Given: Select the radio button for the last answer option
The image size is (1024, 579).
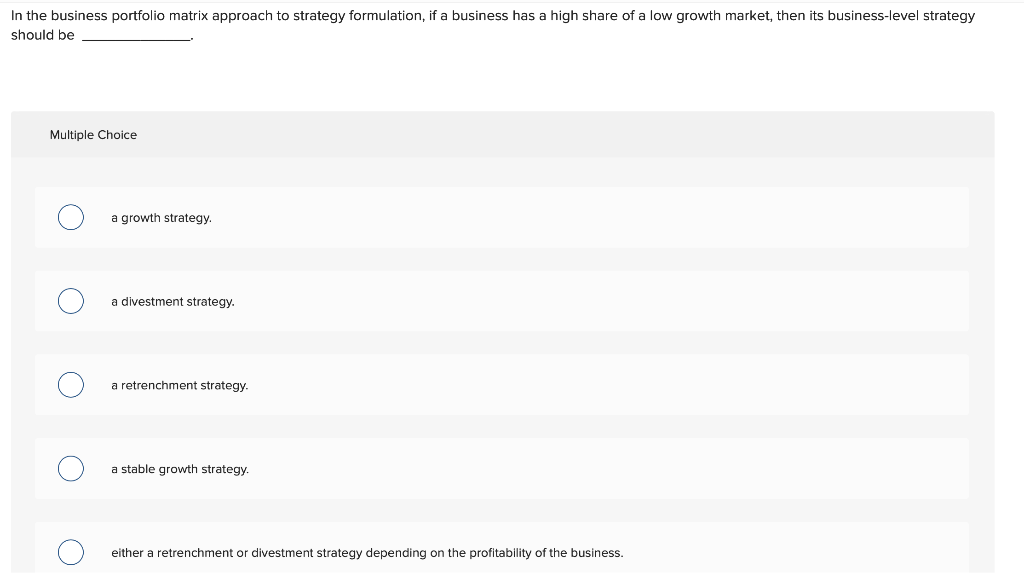Looking at the screenshot, I should (x=70, y=552).
